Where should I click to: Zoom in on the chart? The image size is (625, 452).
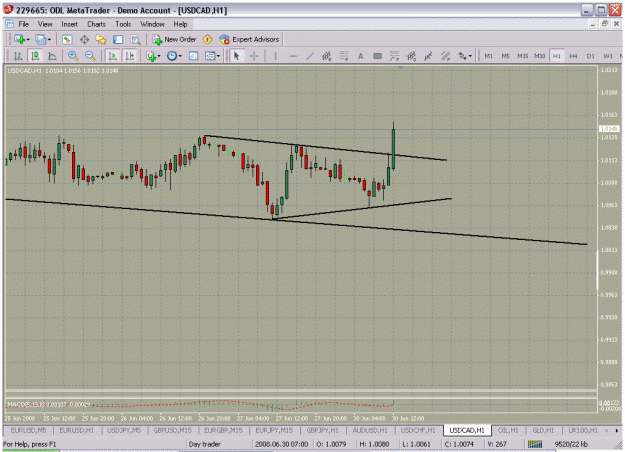click(x=73, y=56)
